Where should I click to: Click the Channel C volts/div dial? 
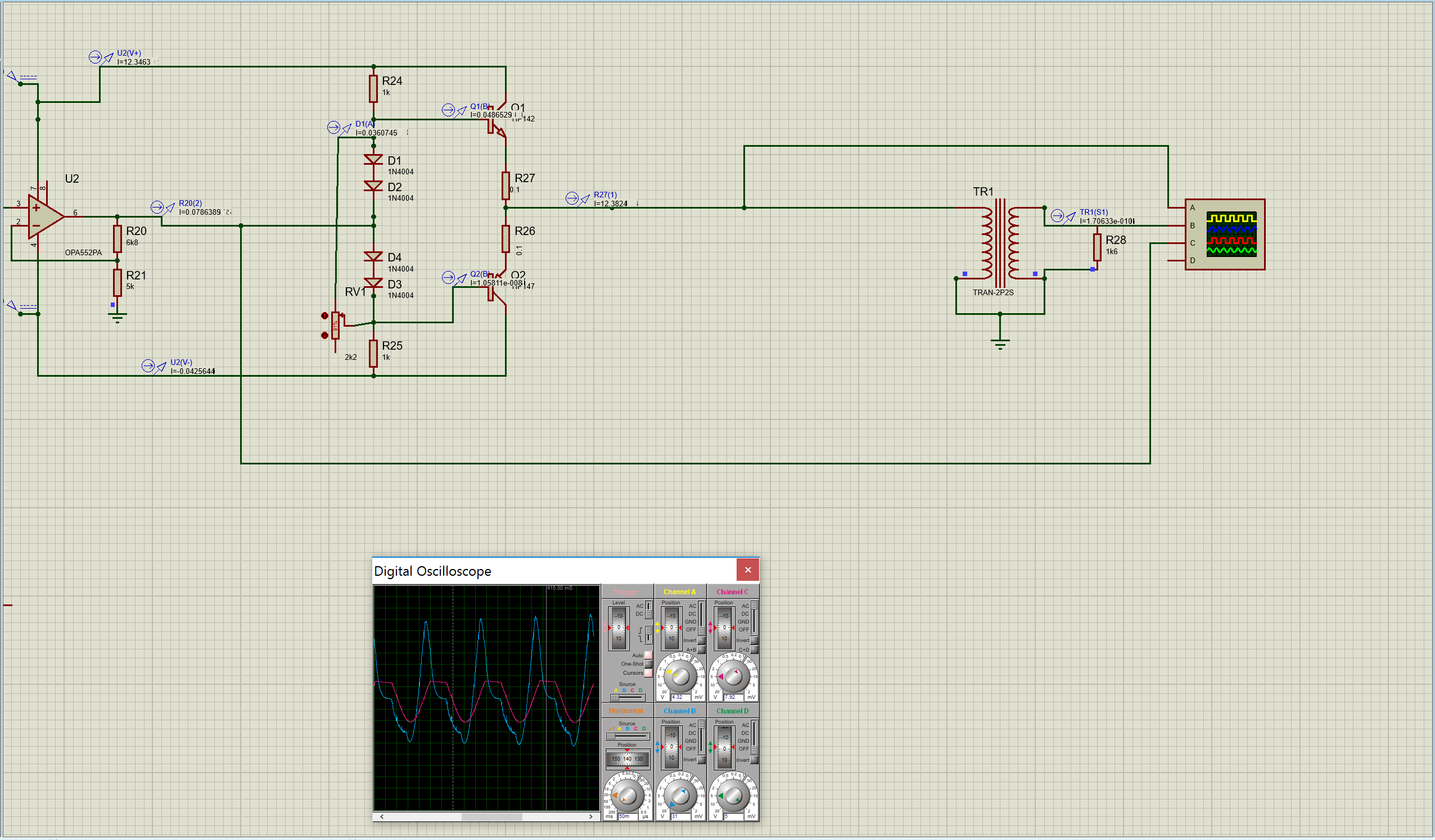[x=733, y=676]
